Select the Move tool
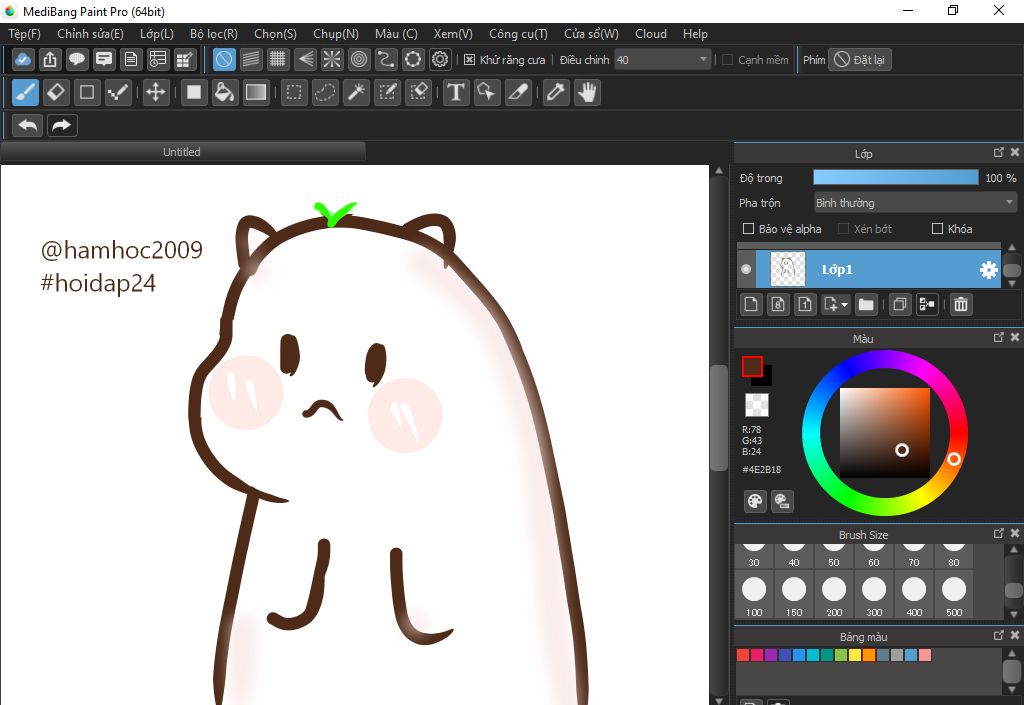The width and height of the screenshot is (1024, 705). tap(155, 92)
